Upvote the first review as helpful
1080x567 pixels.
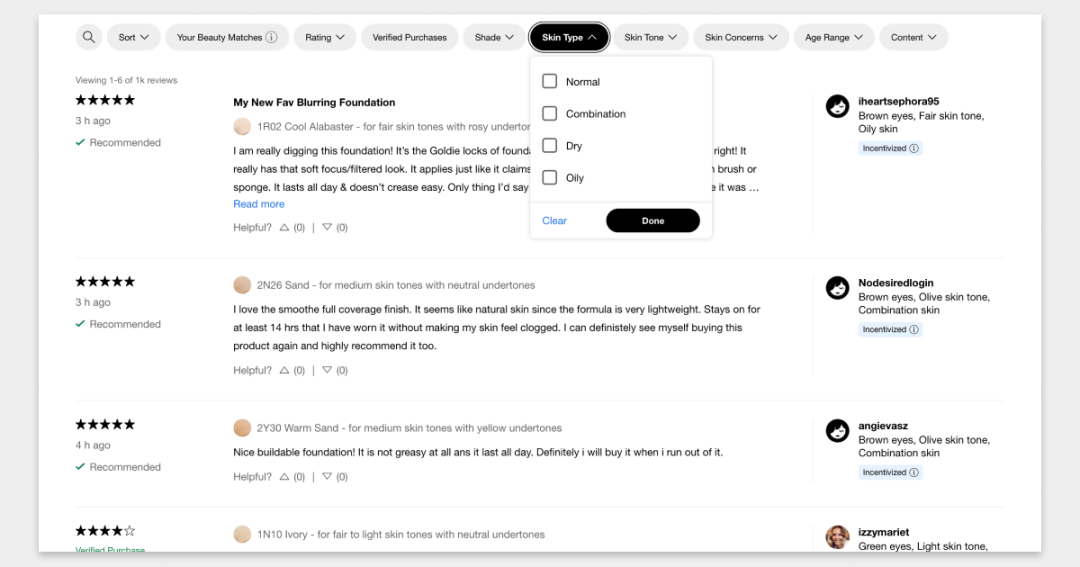point(284,227)
